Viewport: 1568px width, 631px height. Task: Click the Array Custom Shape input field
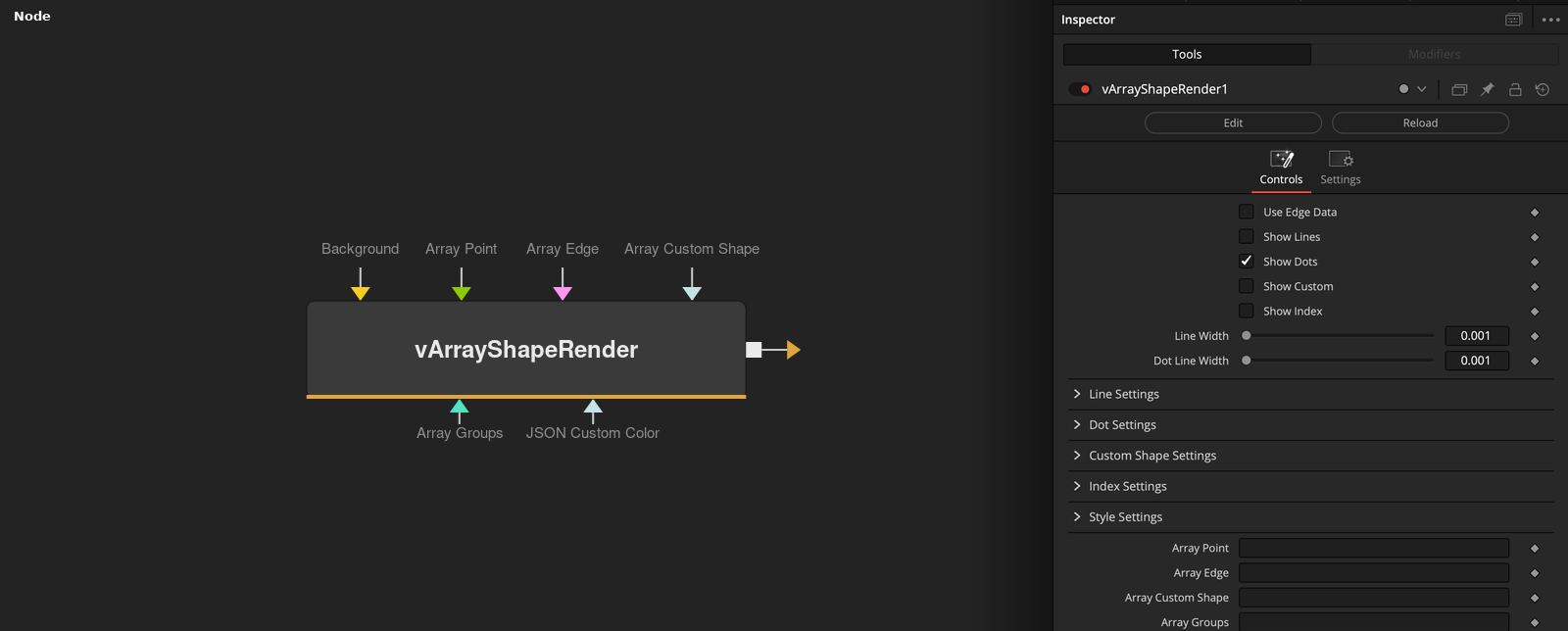[x=1374, y=598]
